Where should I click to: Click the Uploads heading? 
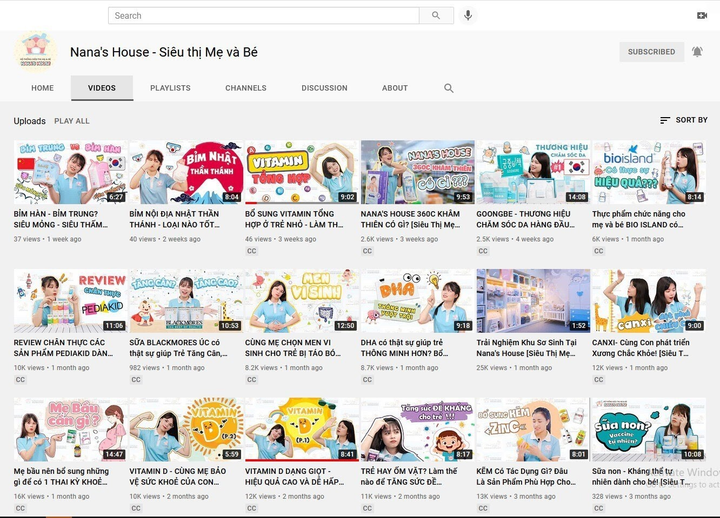click(29, 121)
